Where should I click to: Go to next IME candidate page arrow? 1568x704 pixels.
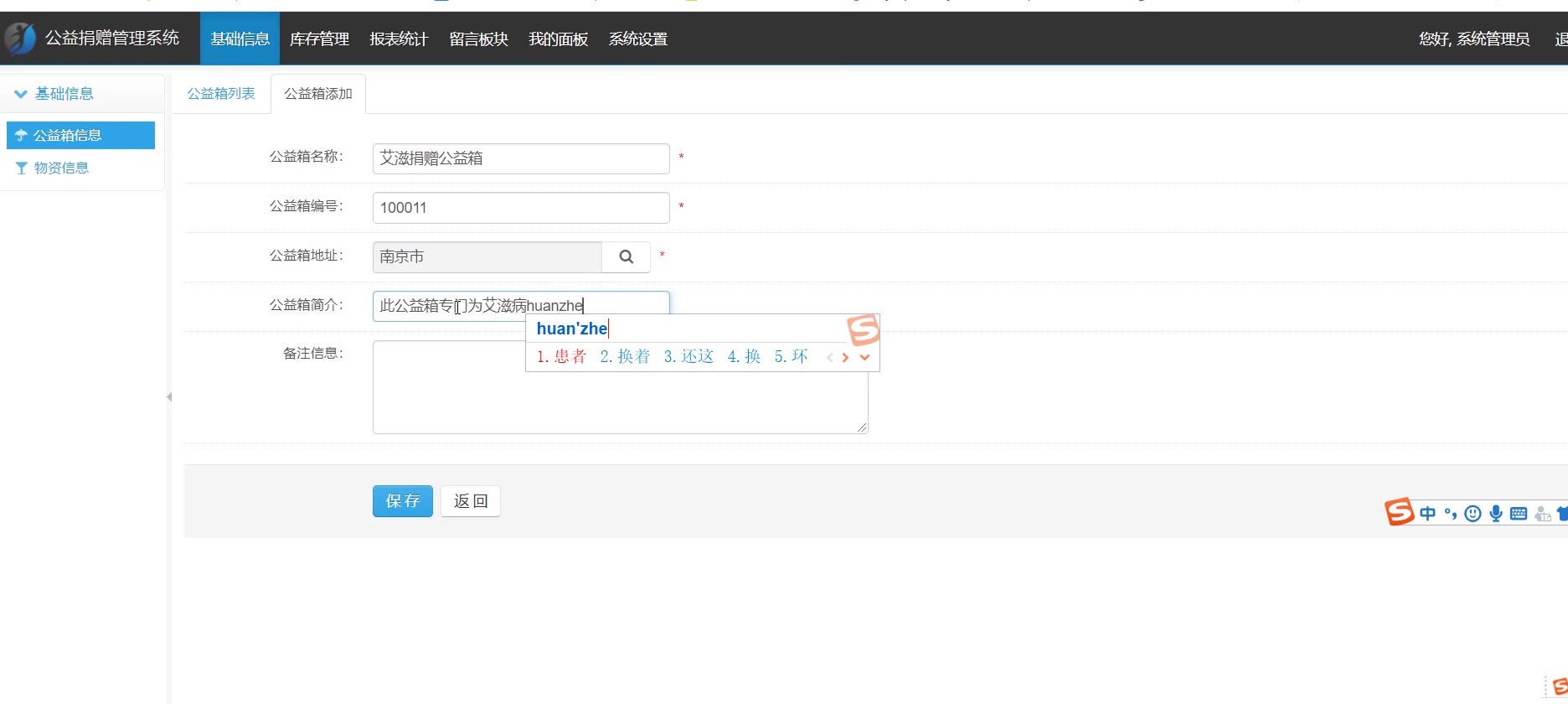[845, 357]
